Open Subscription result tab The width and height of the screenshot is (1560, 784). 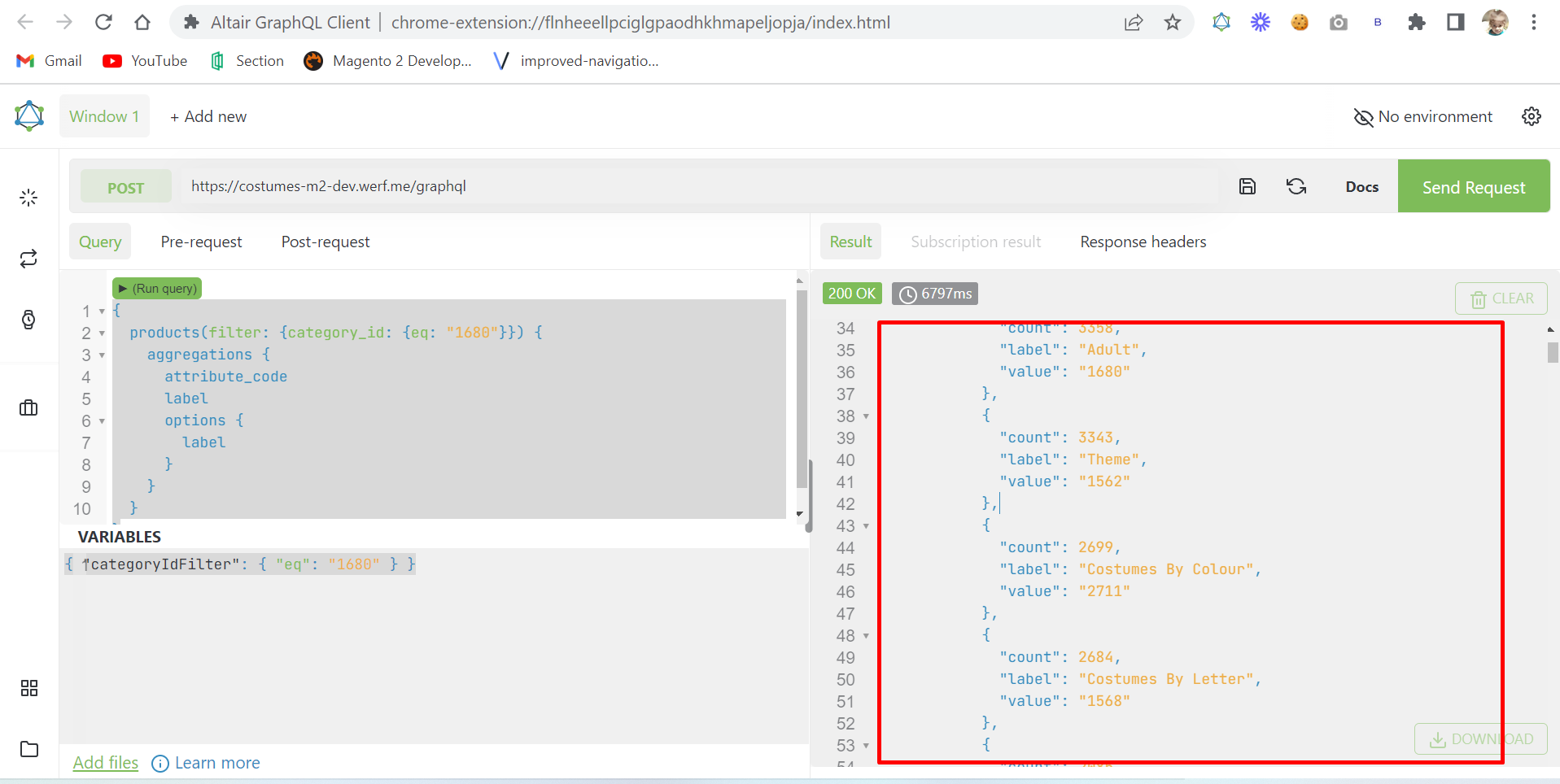(x=976, y=242)
